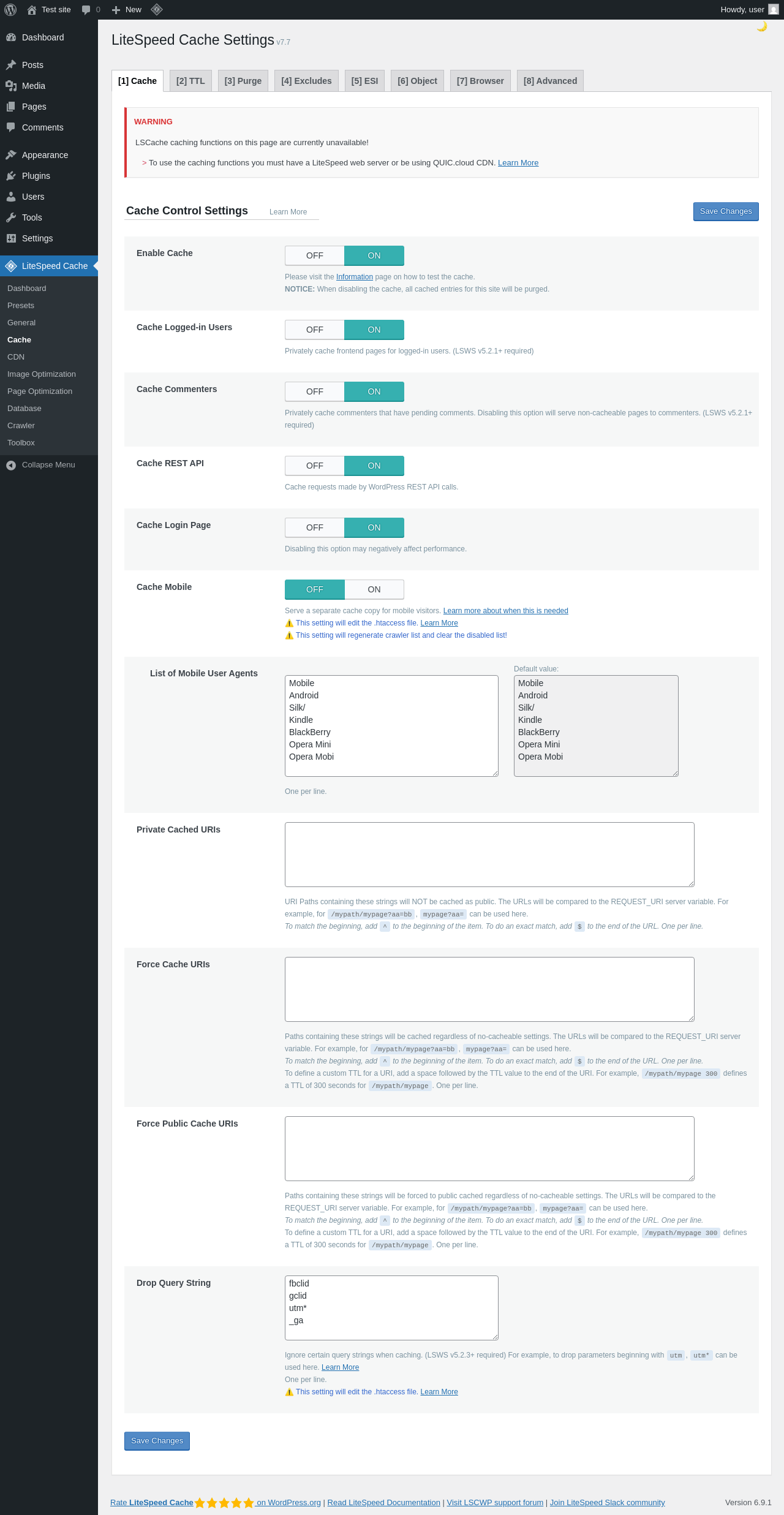The height and width of the screenshot is (1515, 784).
Task: Click Learn more about when this is needed
Action: [x=506, y=611]
